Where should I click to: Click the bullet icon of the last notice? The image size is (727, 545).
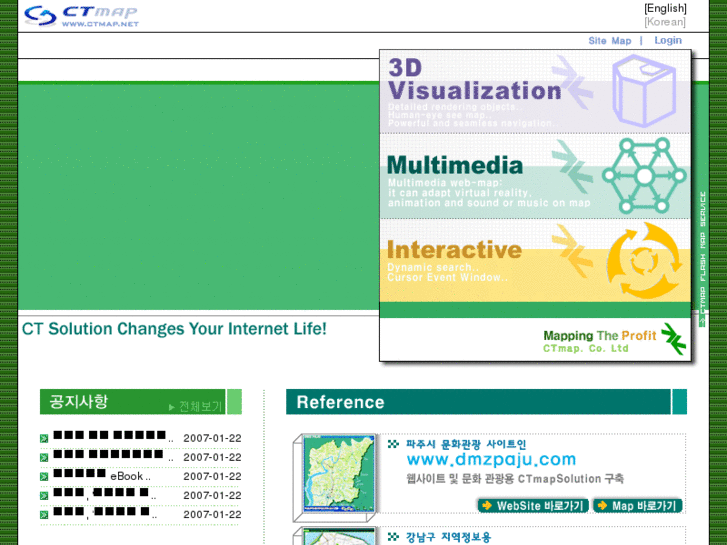pyautogui.click(x=44, y=515)
